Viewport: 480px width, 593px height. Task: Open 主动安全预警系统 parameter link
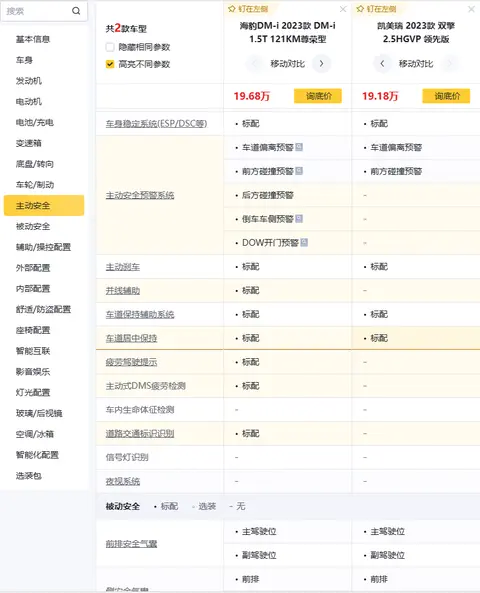(140, 195)
